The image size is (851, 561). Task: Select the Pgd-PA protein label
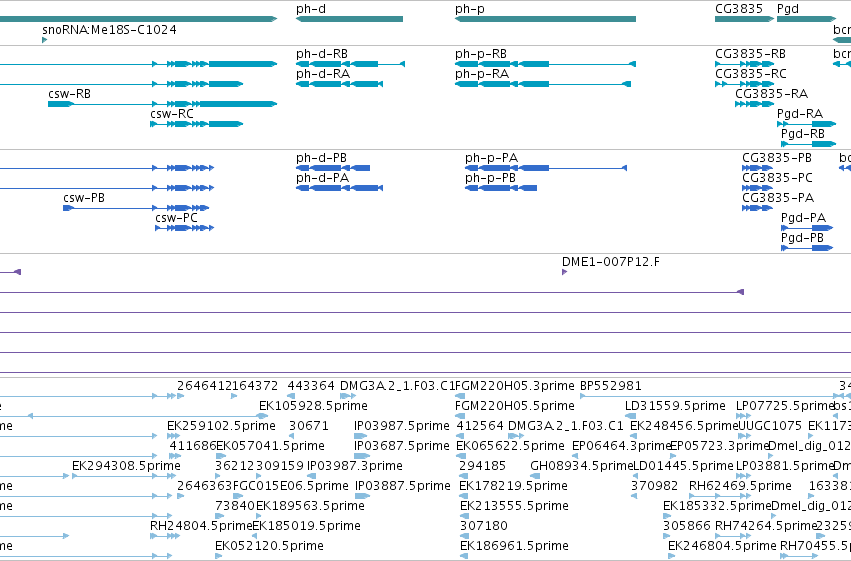coord(803,218)
